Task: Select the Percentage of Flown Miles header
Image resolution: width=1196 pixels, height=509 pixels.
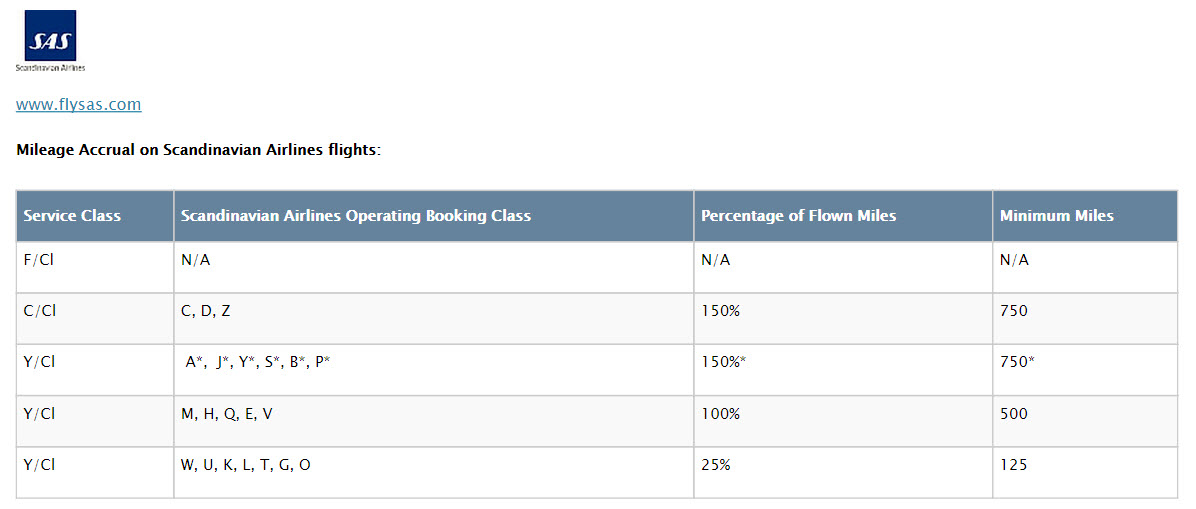Action: [x=798, y=216]
